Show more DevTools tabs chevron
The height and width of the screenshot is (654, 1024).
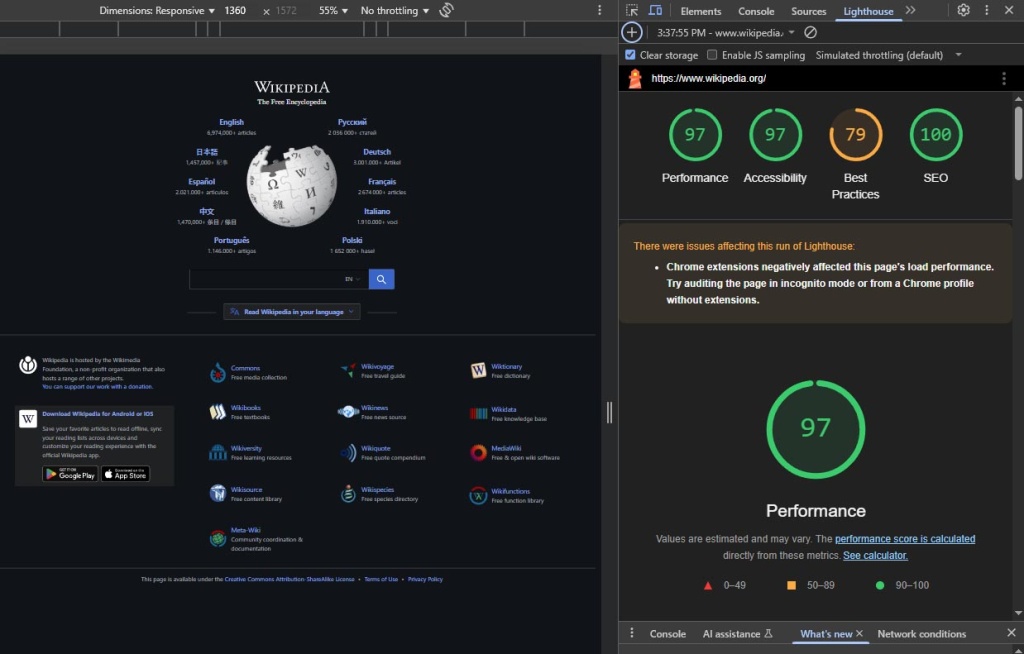click(910, 10)
